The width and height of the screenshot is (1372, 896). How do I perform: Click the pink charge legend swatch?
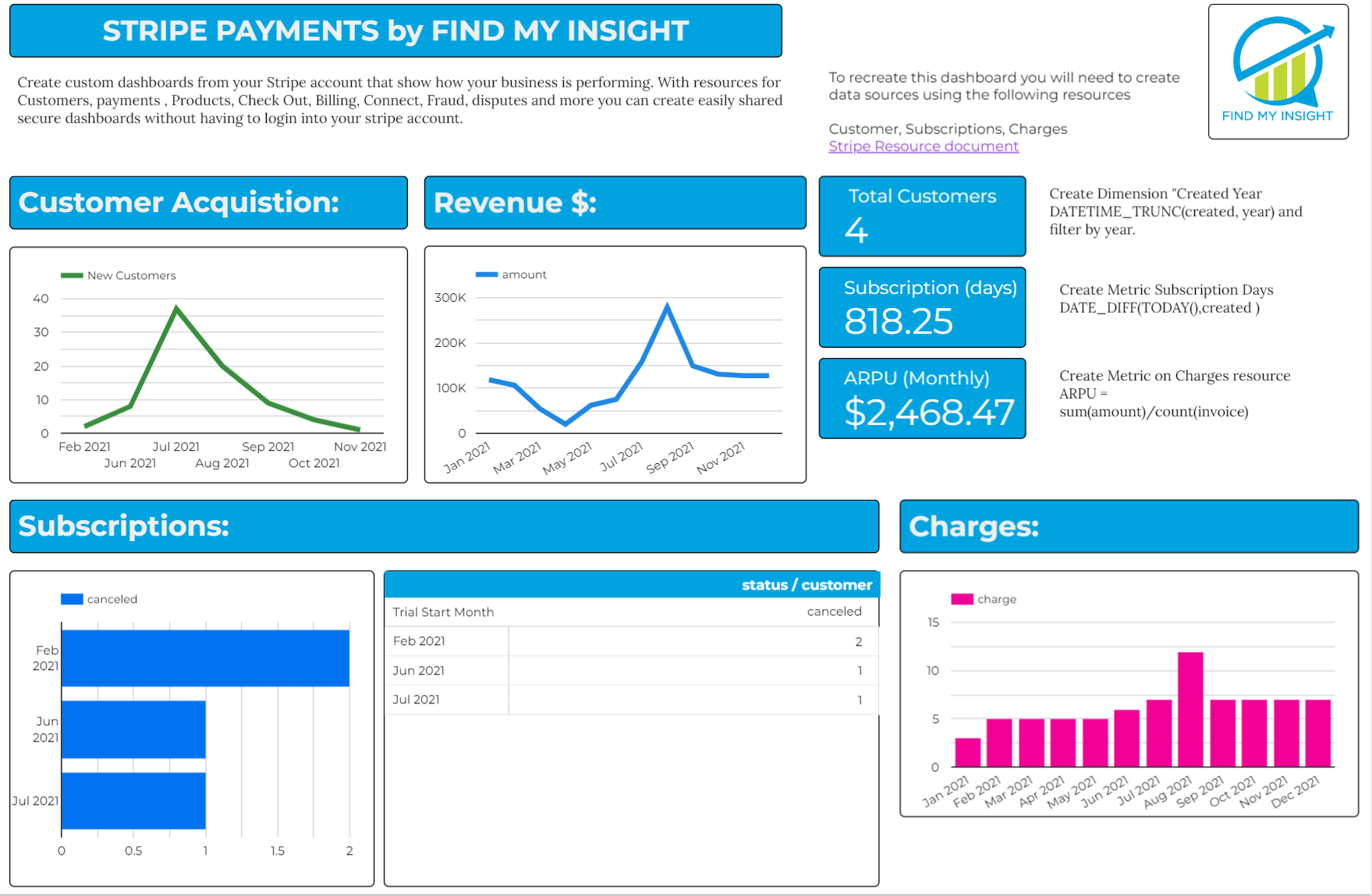[962, 599]
